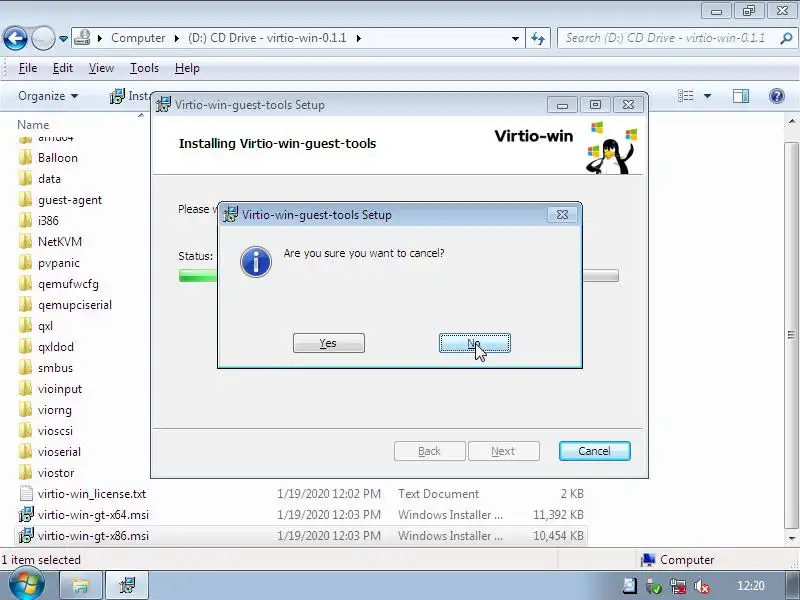Screen dimensions: 800x600
Task: Refresh the folder view
Action: point(538,38)
